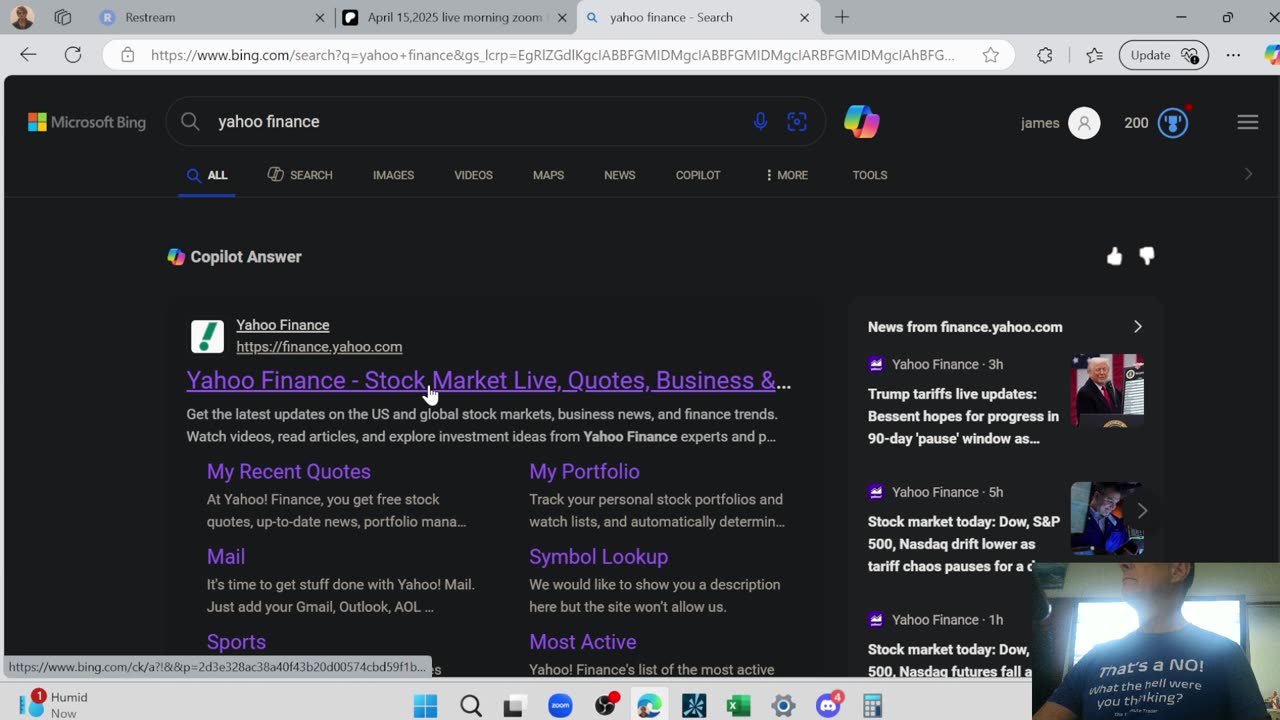Viewport: 1280px width, 720px height.
Task: Switch to the IMAGES tab
Action: [x=393, y=175]
